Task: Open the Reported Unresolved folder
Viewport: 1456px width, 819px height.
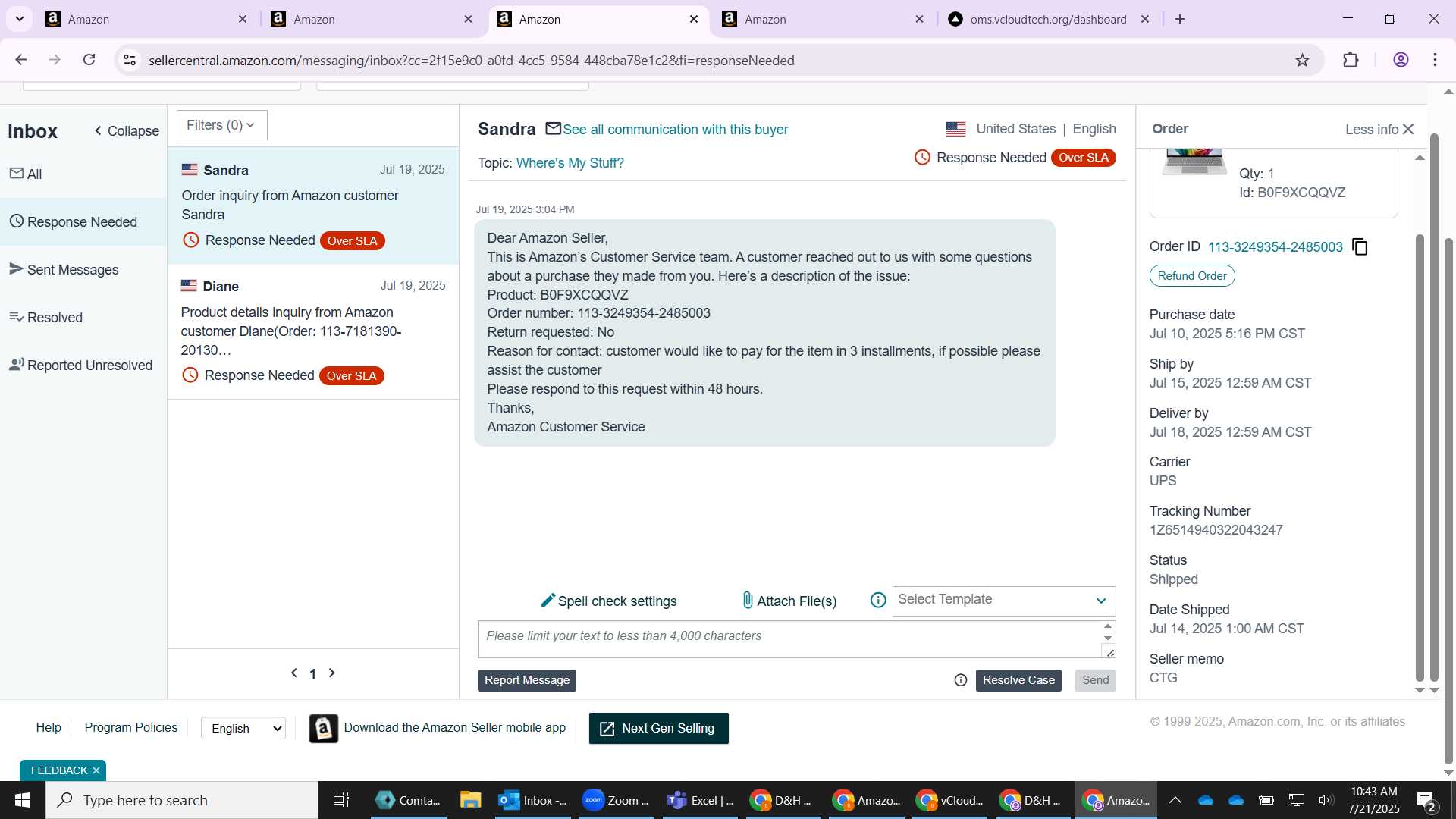Action: [x=83, y=365]
